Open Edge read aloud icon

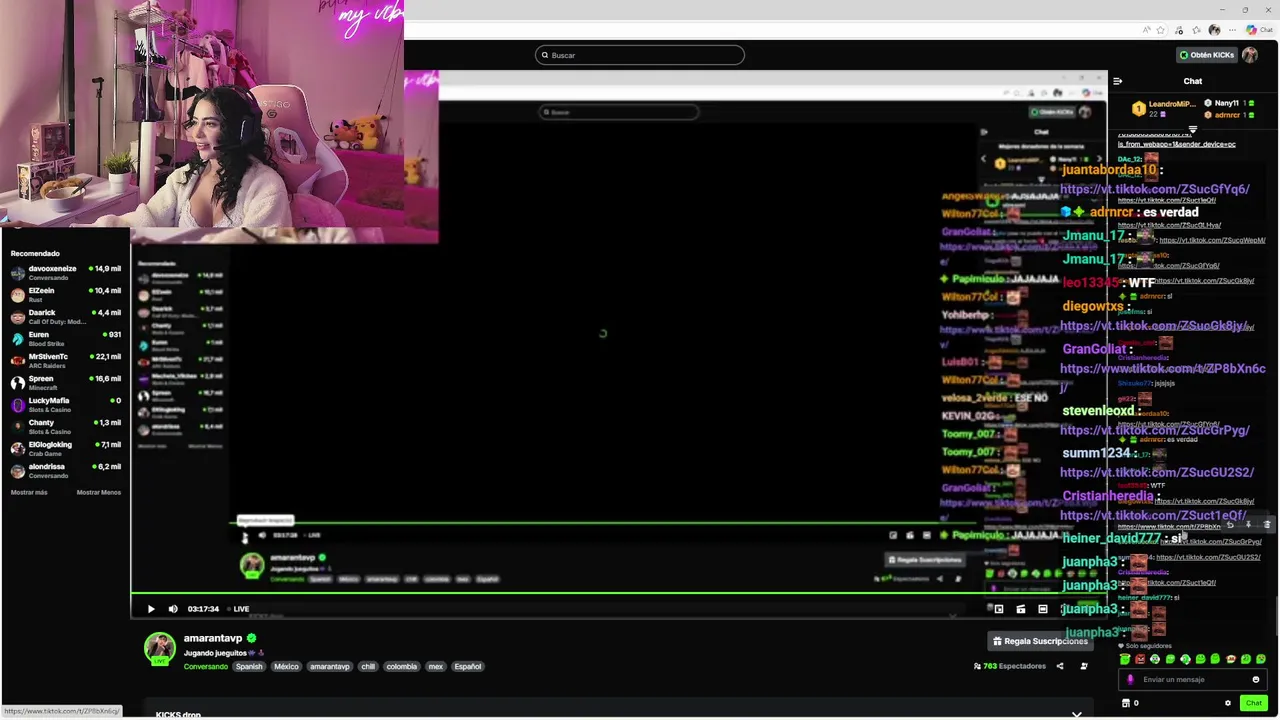[1147, 30]
